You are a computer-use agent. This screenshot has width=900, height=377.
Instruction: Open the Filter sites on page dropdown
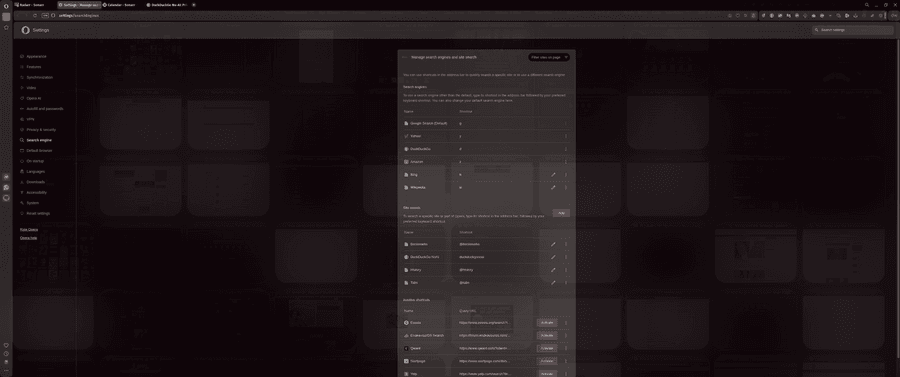click(x=549, y=57)
